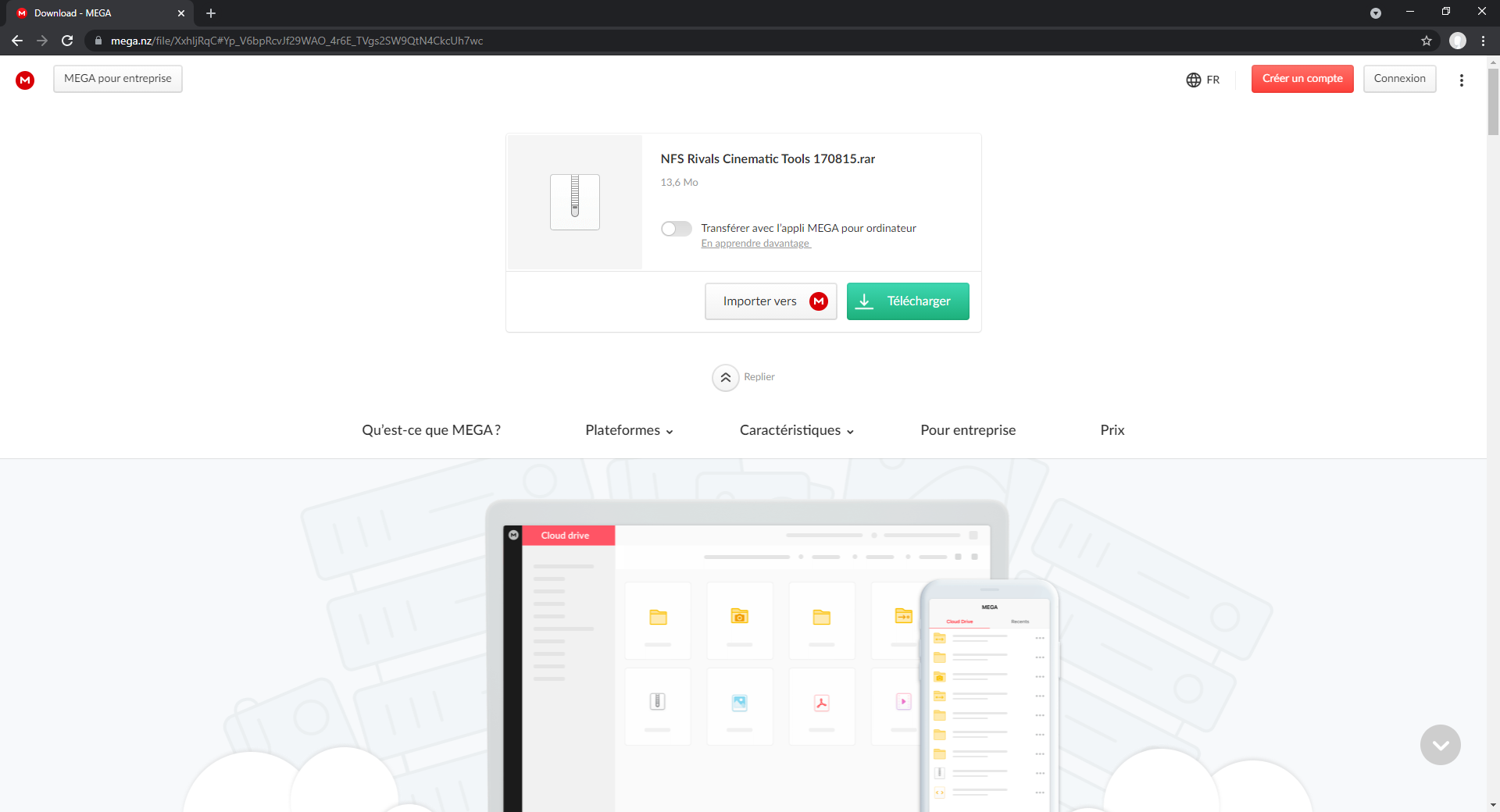Click the Télécharger download button
The width and height of the screenshot is (1500, 812).
(908, 301)
